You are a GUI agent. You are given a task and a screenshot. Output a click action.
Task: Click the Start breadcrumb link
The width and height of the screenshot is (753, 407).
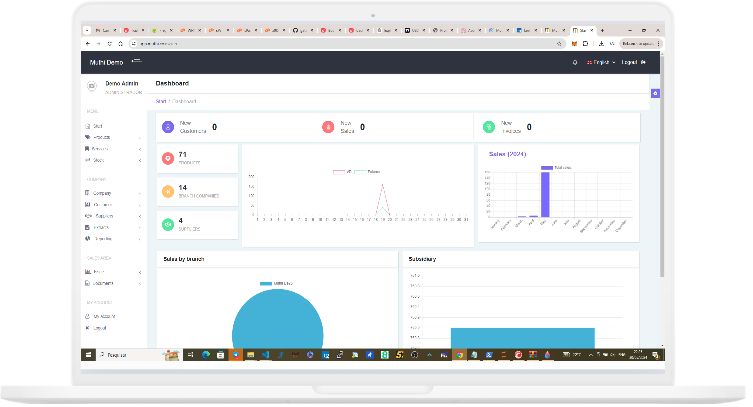pos(161,101)
